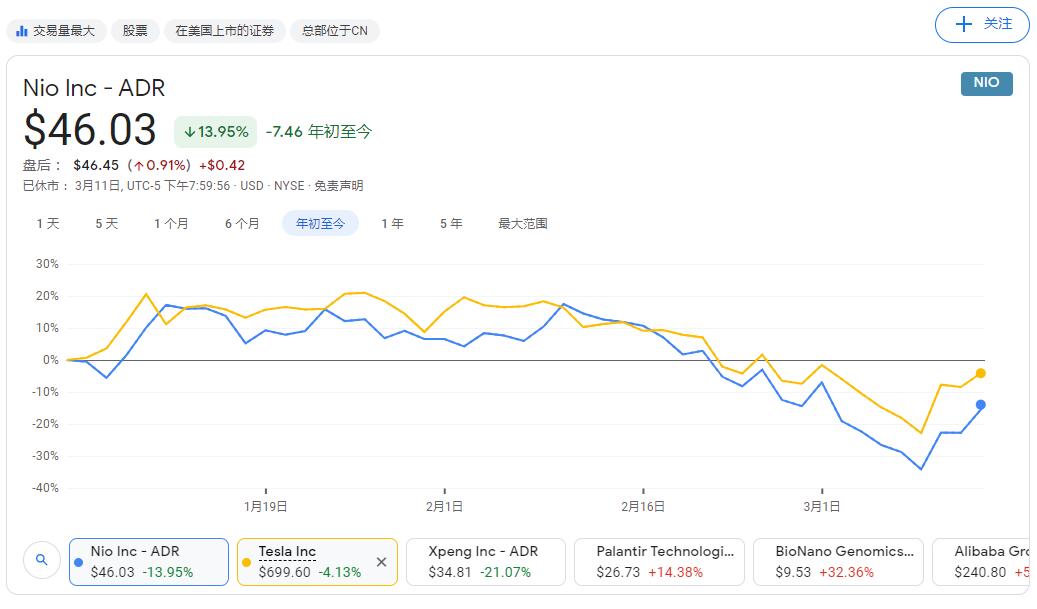Switch to the 5年 time range tab
This screenshot has height=609, width=1037.
tap(450, 223)
